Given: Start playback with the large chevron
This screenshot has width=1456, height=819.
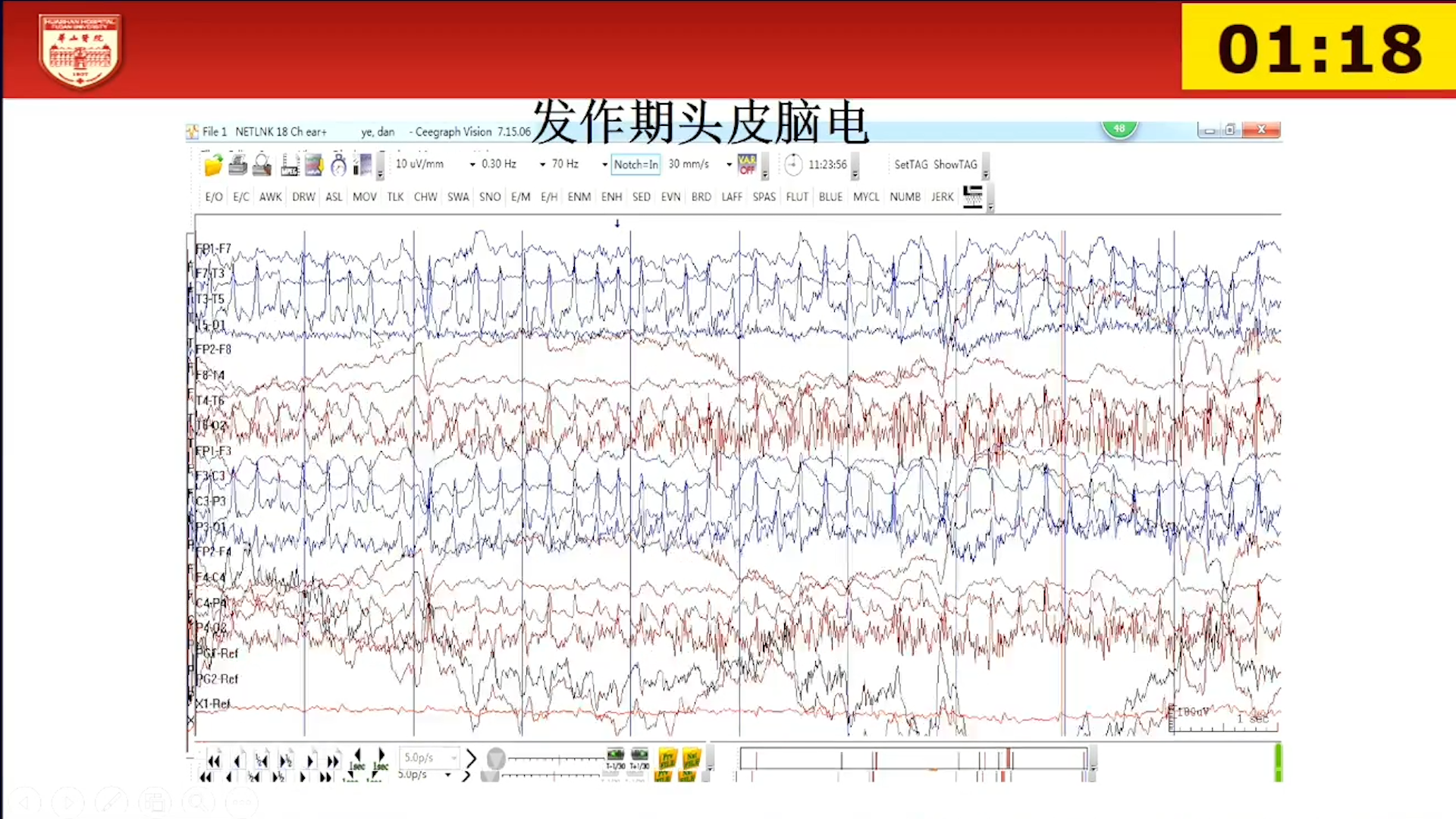Looking at the screenshot, I should (x=471, y=758).
